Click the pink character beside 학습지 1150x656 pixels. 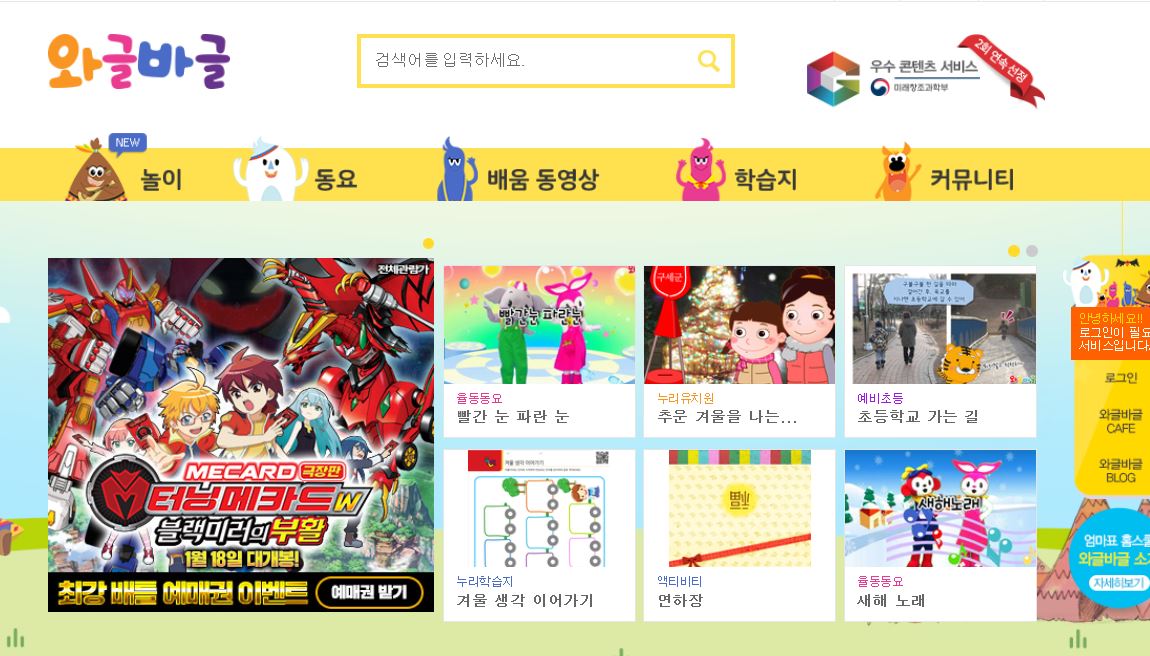tap(700, 170)
